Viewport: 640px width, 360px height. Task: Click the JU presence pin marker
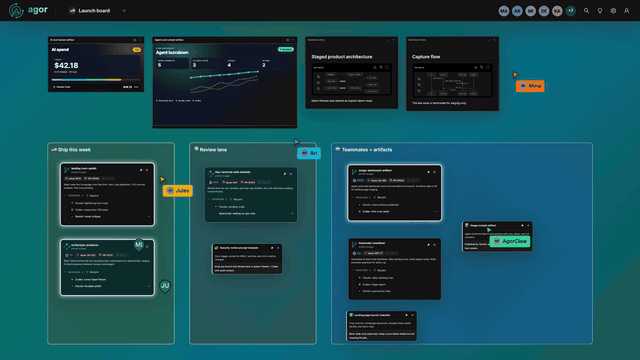[x=165, y=286]
